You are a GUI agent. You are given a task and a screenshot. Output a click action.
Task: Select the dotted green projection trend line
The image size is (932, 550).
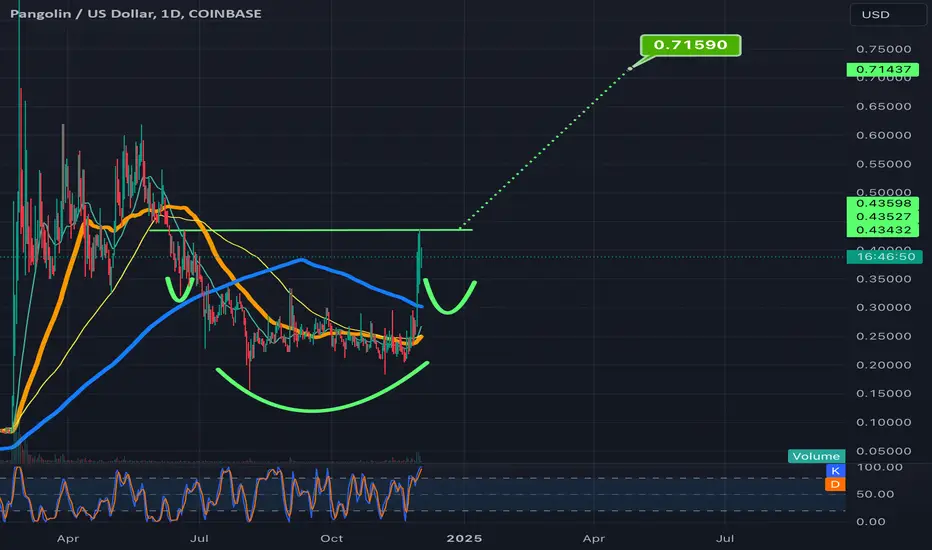pos(546,149)
